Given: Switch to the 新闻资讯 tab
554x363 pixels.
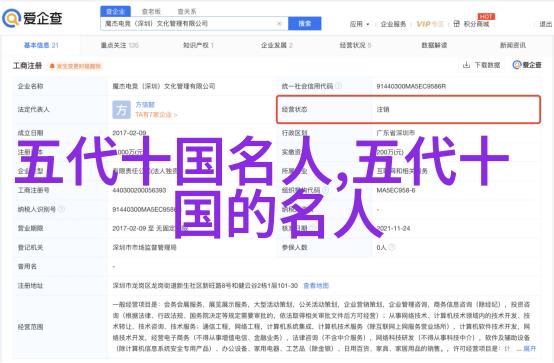Looking at the screenshot, I should (513, 45).
